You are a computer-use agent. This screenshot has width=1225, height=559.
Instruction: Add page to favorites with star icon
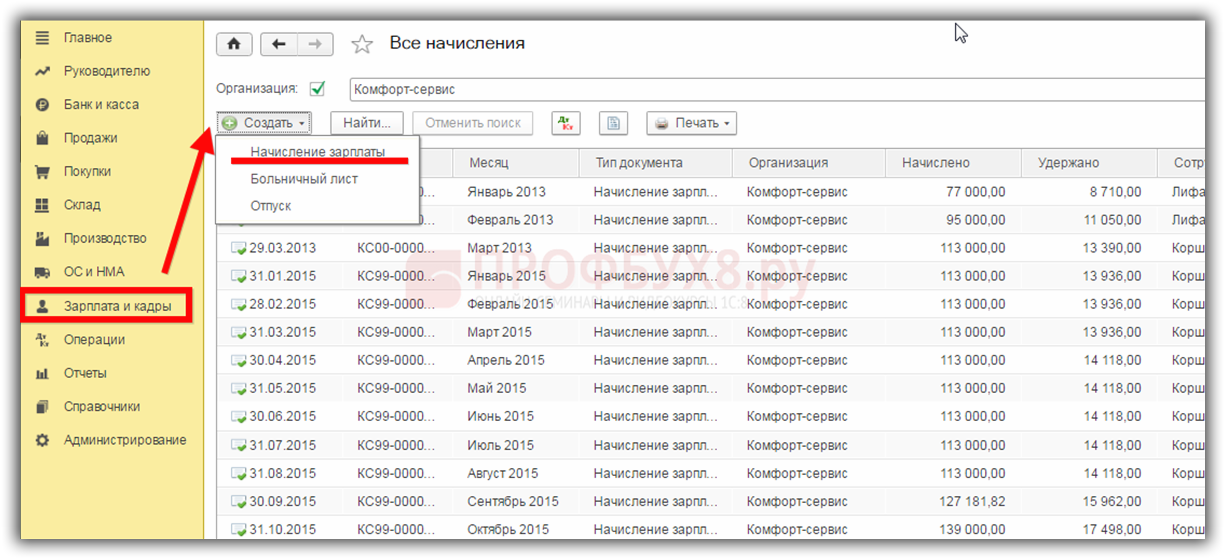tap(362, 45)
